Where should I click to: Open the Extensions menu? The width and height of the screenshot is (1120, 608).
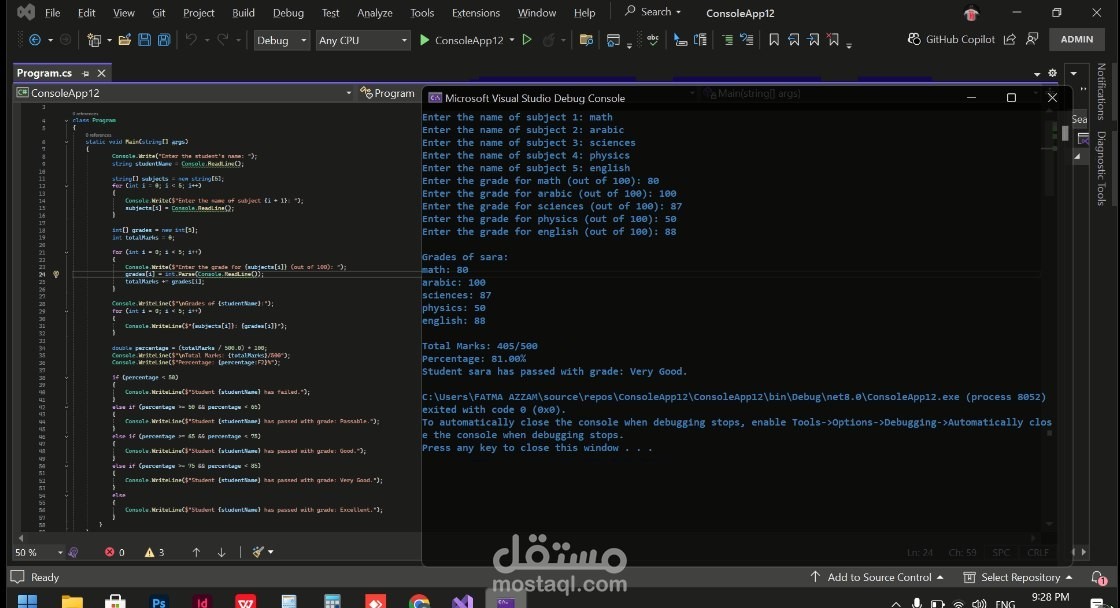pyautogui.click(x=476, y=13)
